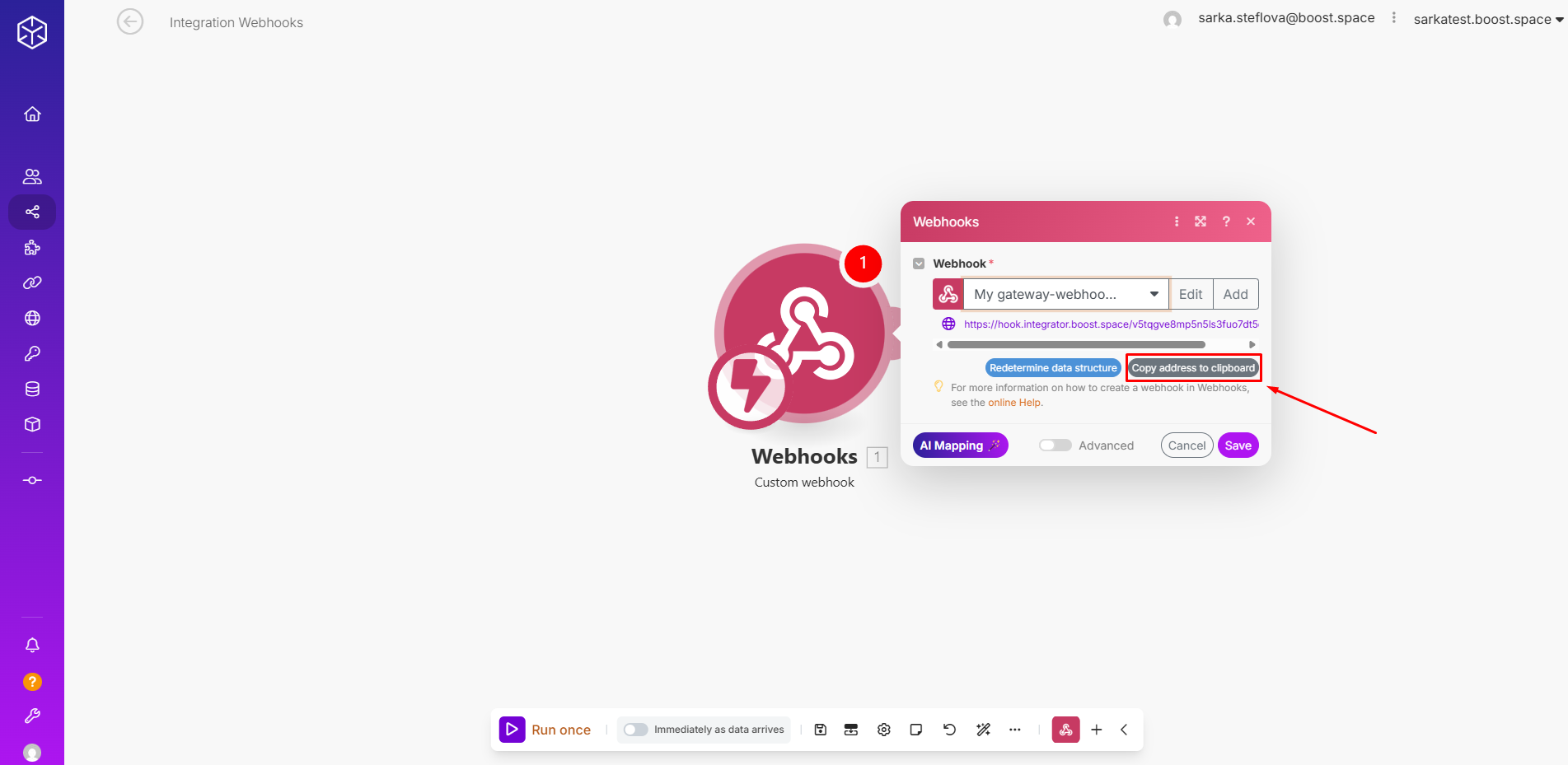Open the Users section in sidebar
Viewport: 1568px width, 765px height.
(x=32, y=176)
